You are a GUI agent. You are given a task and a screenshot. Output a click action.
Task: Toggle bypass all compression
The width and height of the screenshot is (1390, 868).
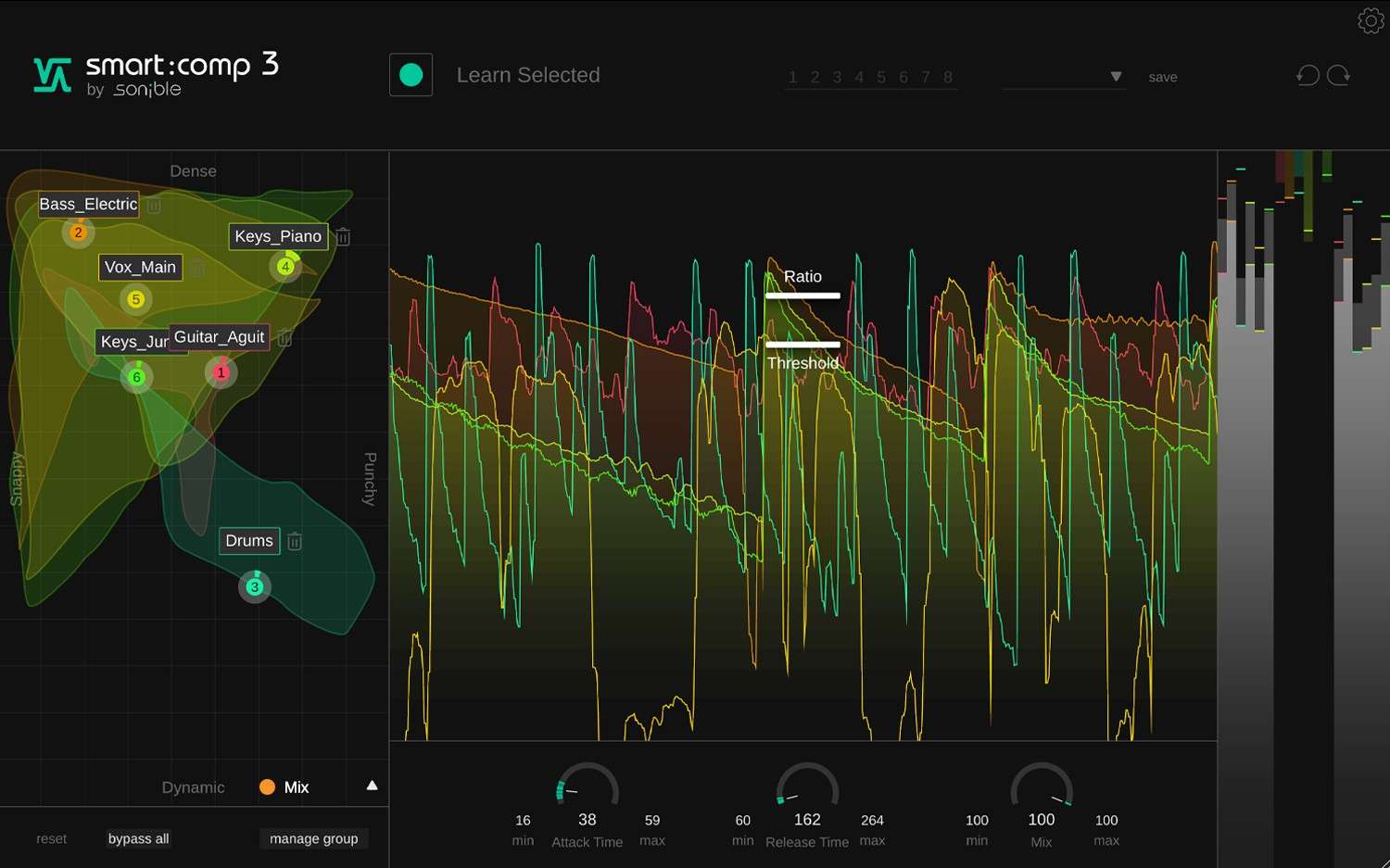[137, 838]
